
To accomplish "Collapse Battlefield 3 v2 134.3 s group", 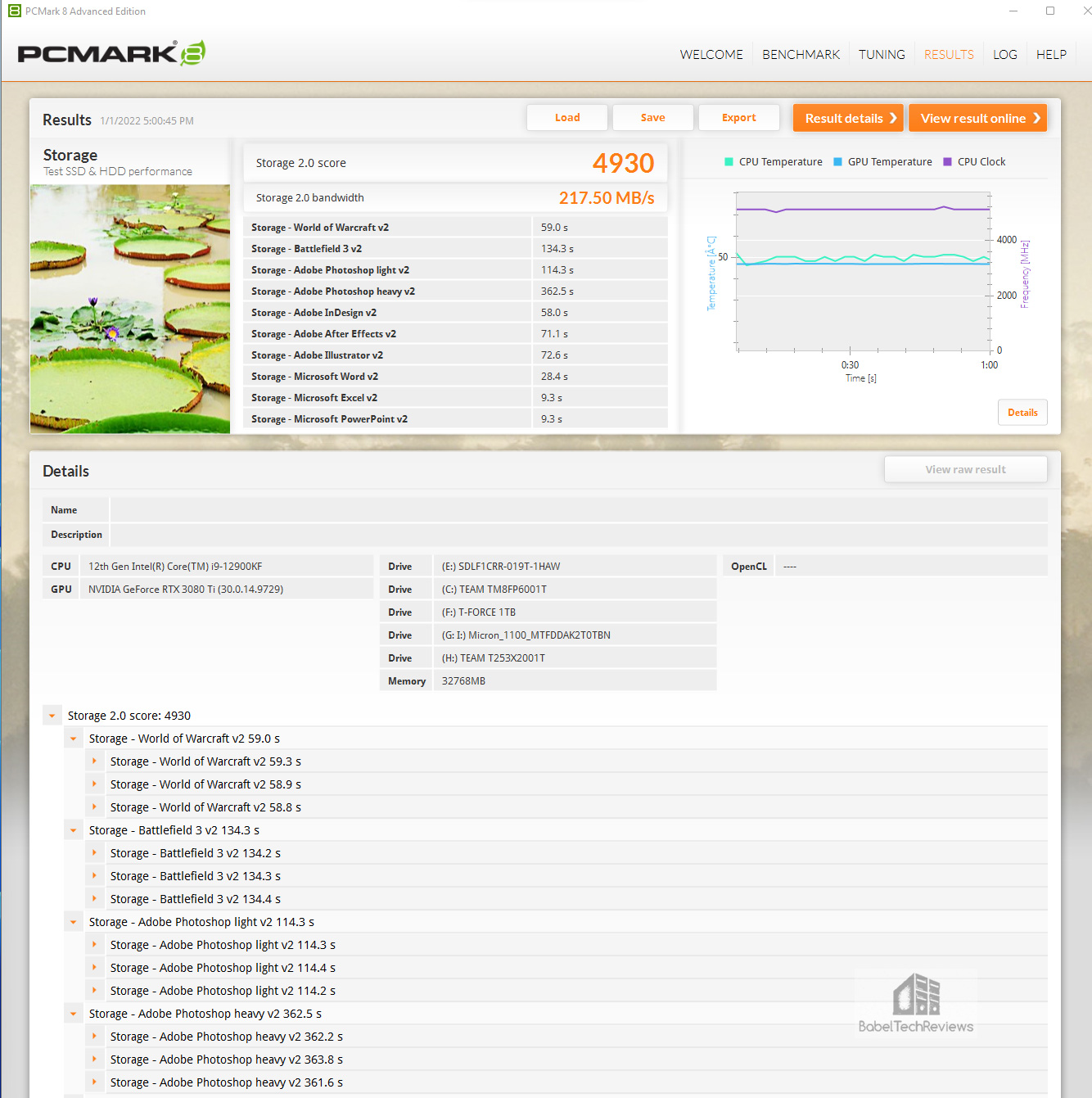I will point(74,830).
